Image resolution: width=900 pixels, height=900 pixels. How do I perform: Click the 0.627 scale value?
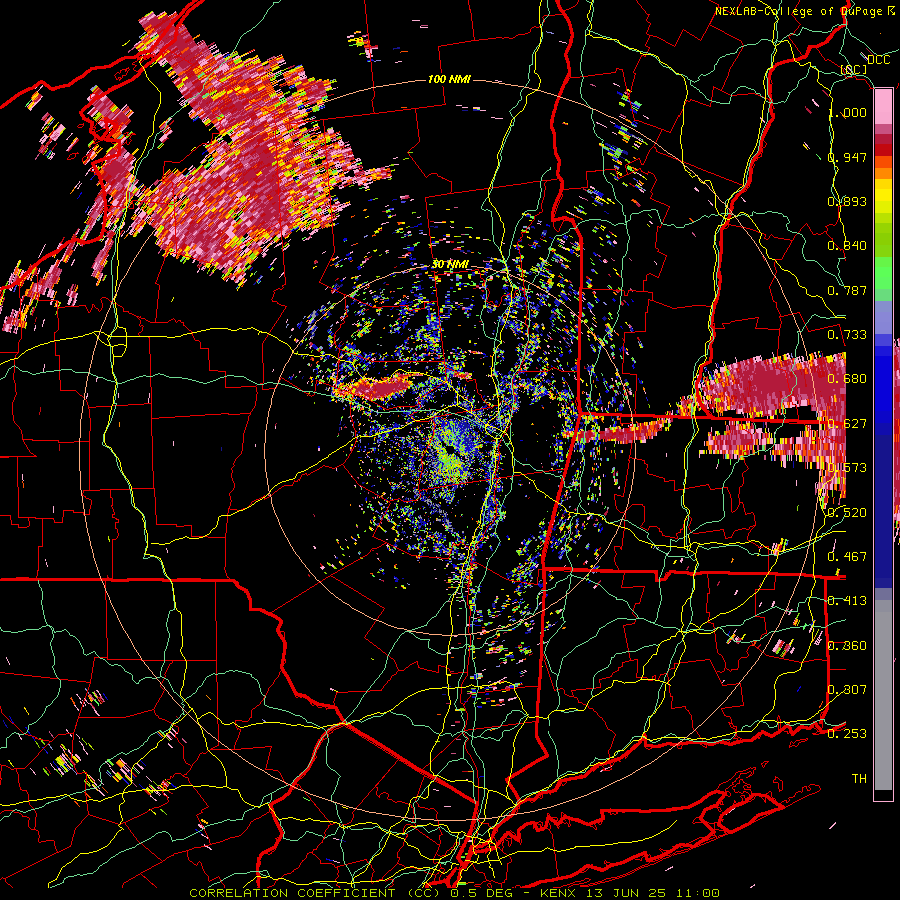pyautogui.click(x=847, y=424)
